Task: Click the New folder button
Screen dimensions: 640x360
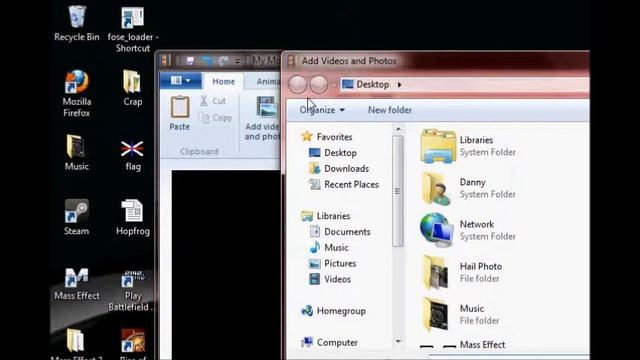Action: [390, 110]
